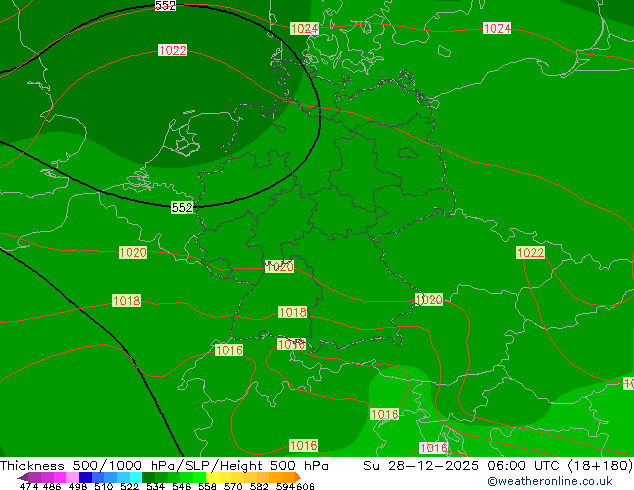The height and width of the screenshot is (490, 634).
Task: Click the legend value 522
Action: point(129,486)
